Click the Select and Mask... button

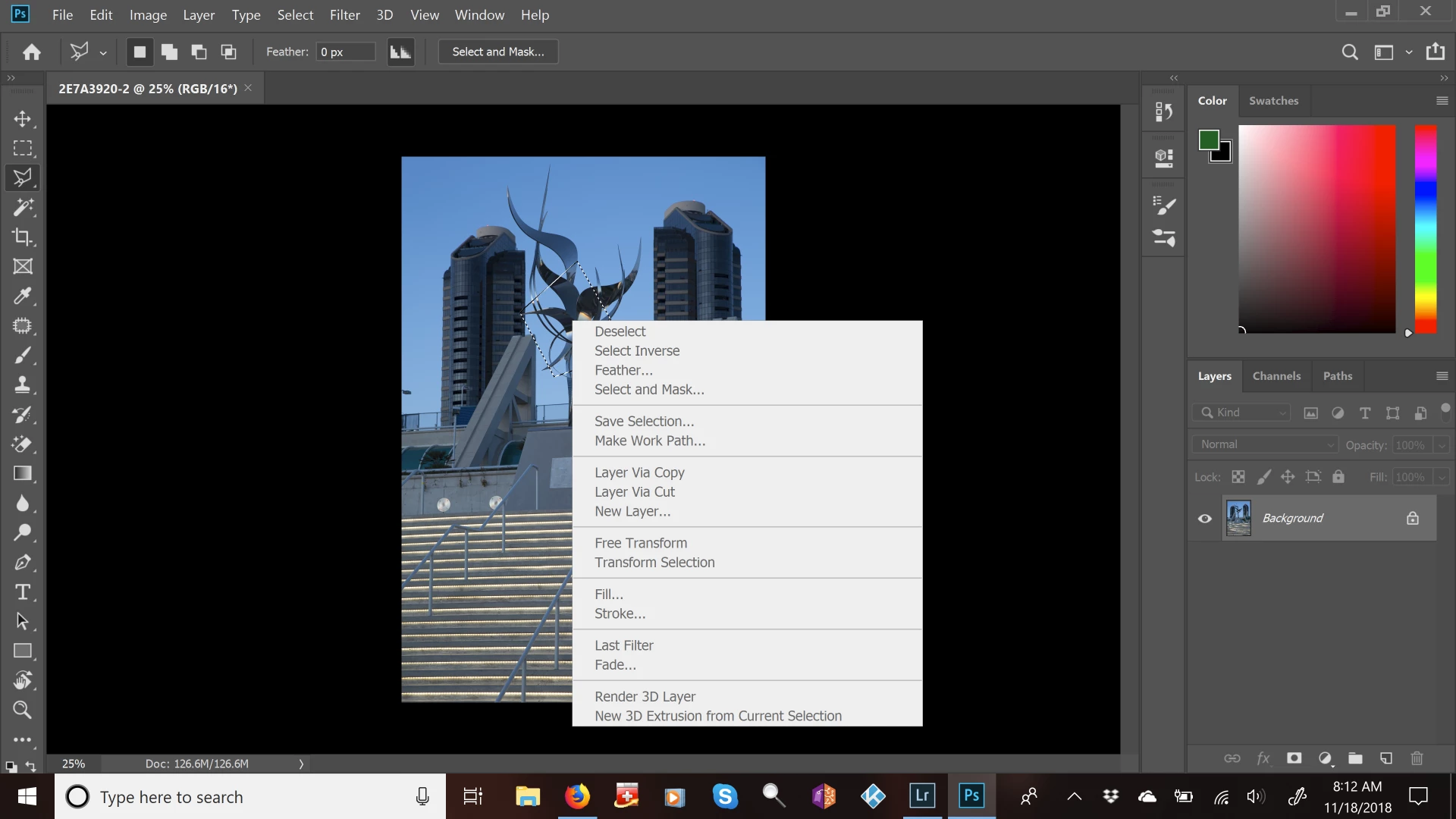[x=498, y=52]
